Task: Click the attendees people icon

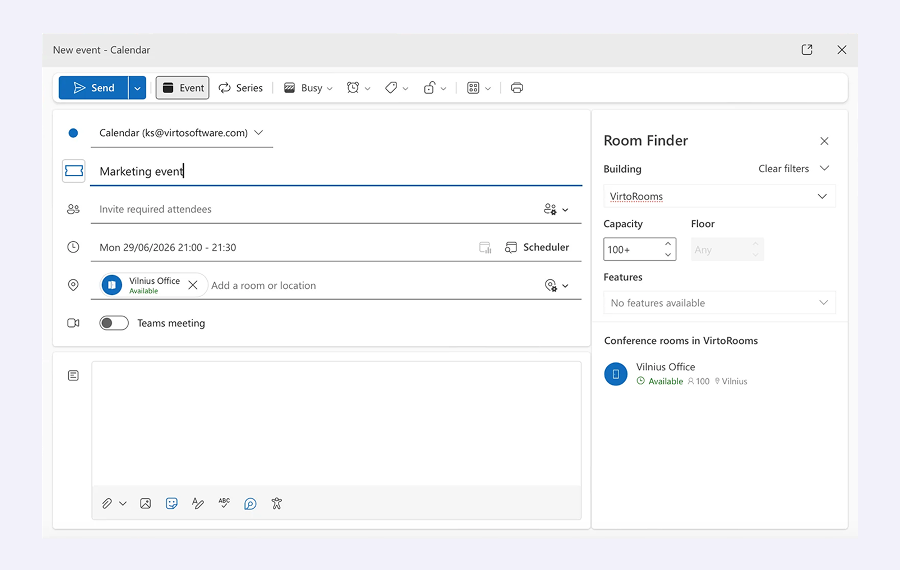Action: coord(73,209)
